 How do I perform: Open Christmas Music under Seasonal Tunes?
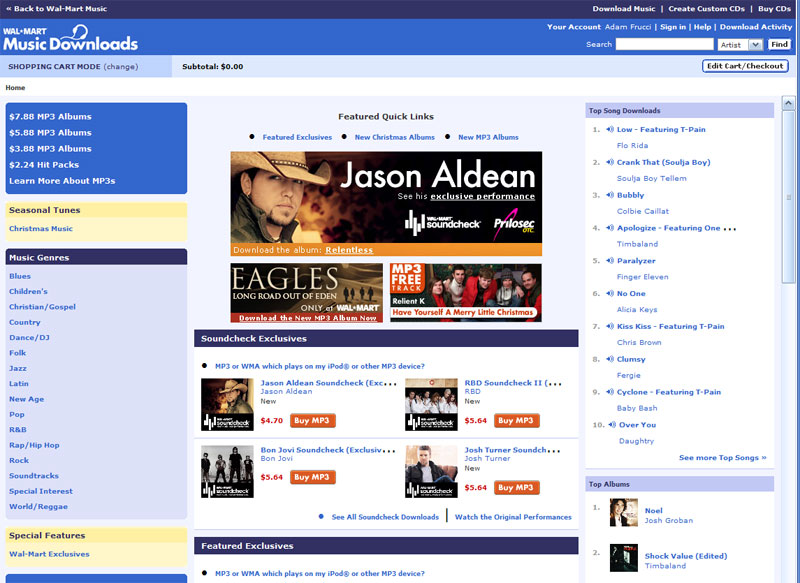click(41, 229)
